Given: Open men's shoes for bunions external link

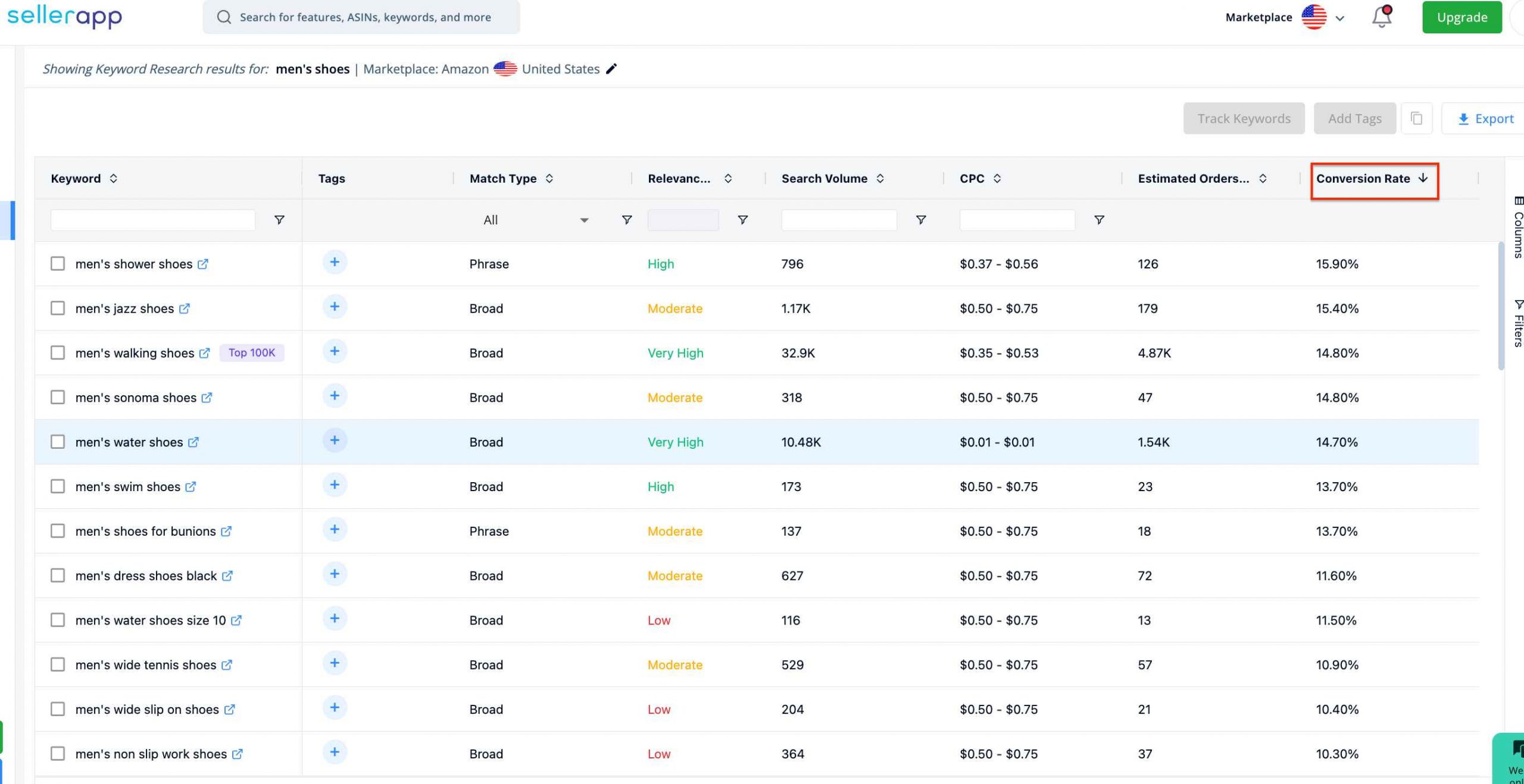Looking at the screenshot, I should (x=226, y=531).
